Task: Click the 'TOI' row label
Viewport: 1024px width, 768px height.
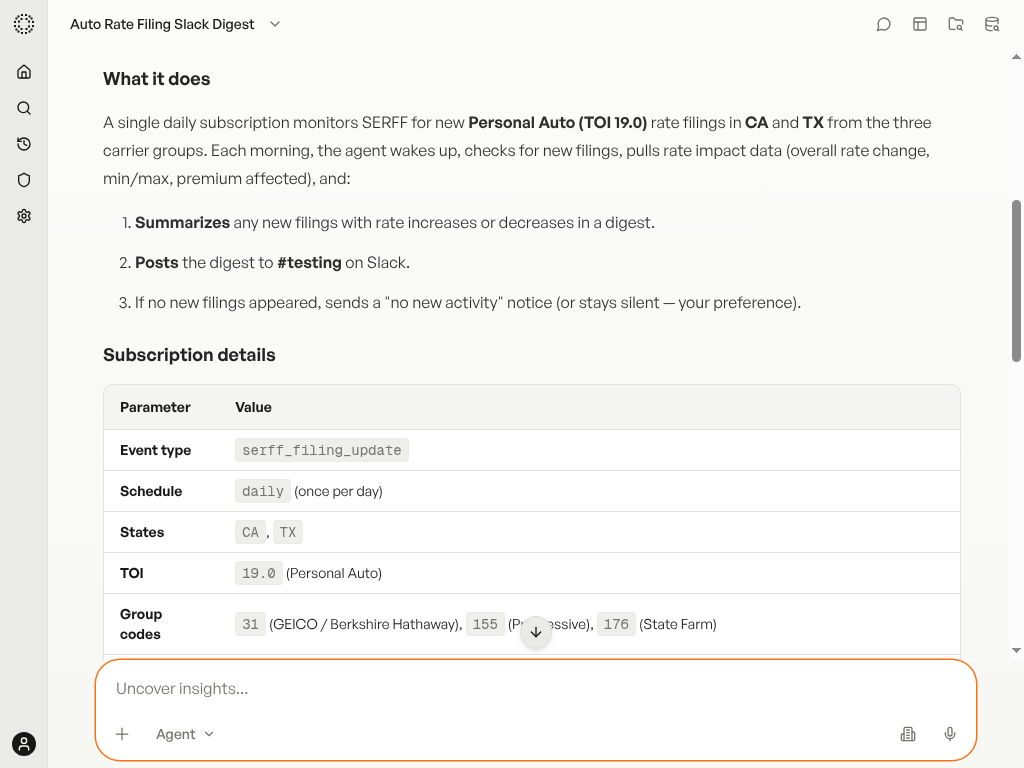Action: pos(131,573)
